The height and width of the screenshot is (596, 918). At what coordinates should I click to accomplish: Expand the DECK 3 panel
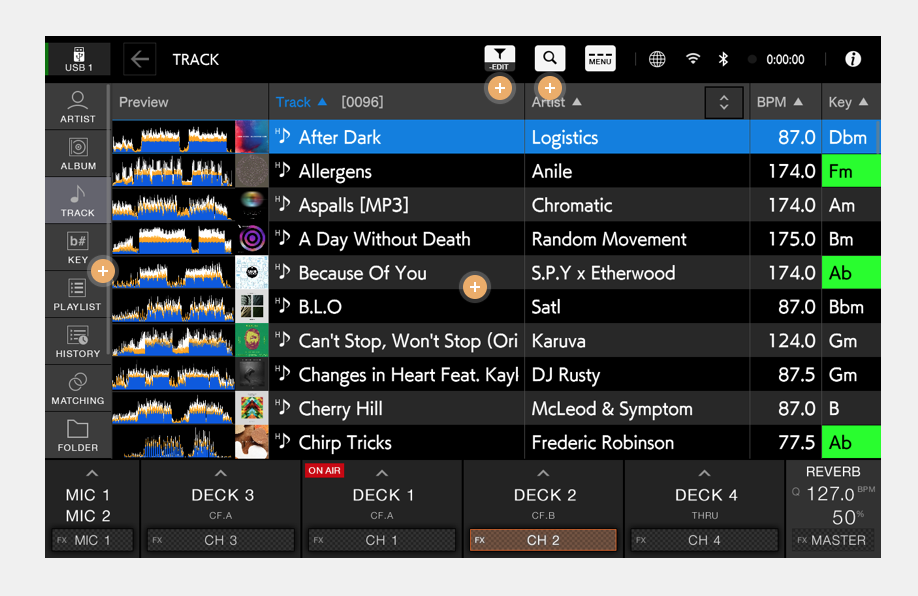[x=220, y=475]
